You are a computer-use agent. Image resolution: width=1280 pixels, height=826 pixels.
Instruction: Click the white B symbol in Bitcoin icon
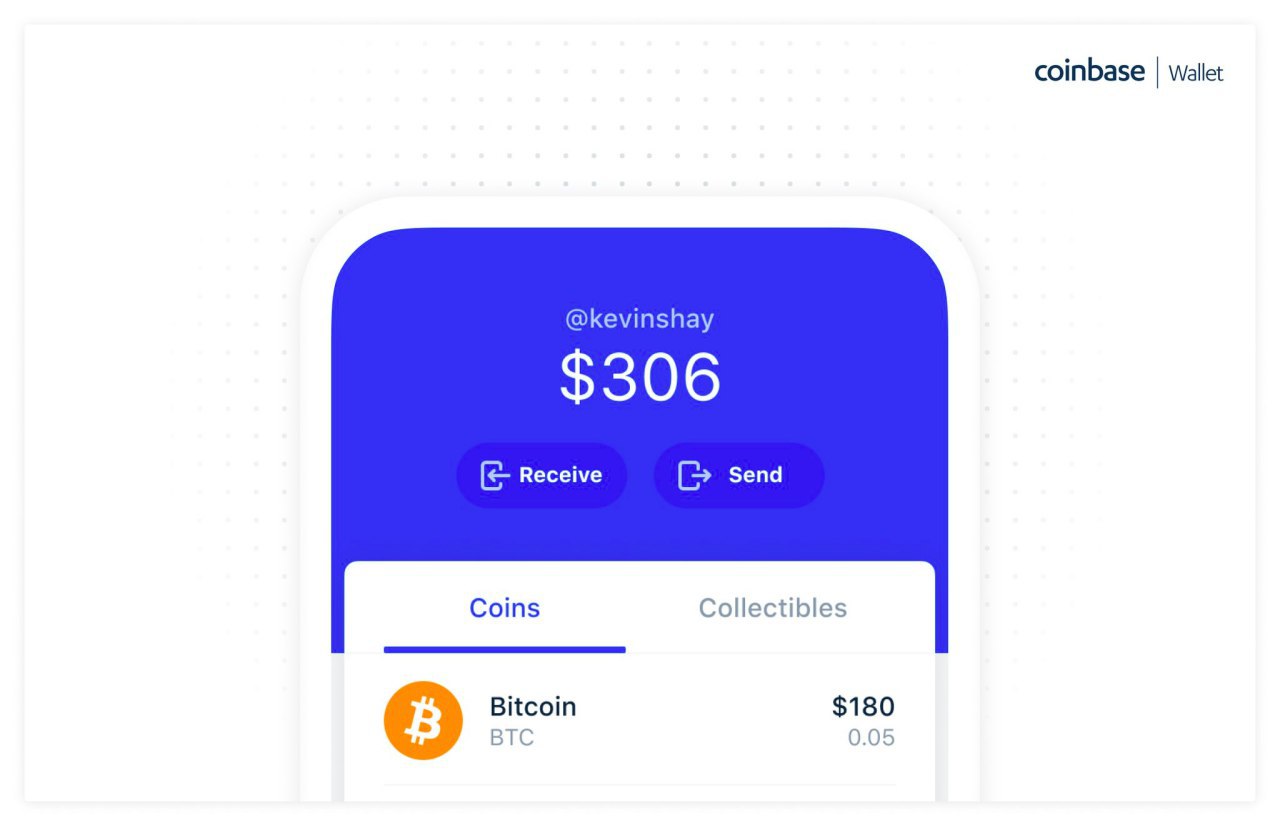424,722
